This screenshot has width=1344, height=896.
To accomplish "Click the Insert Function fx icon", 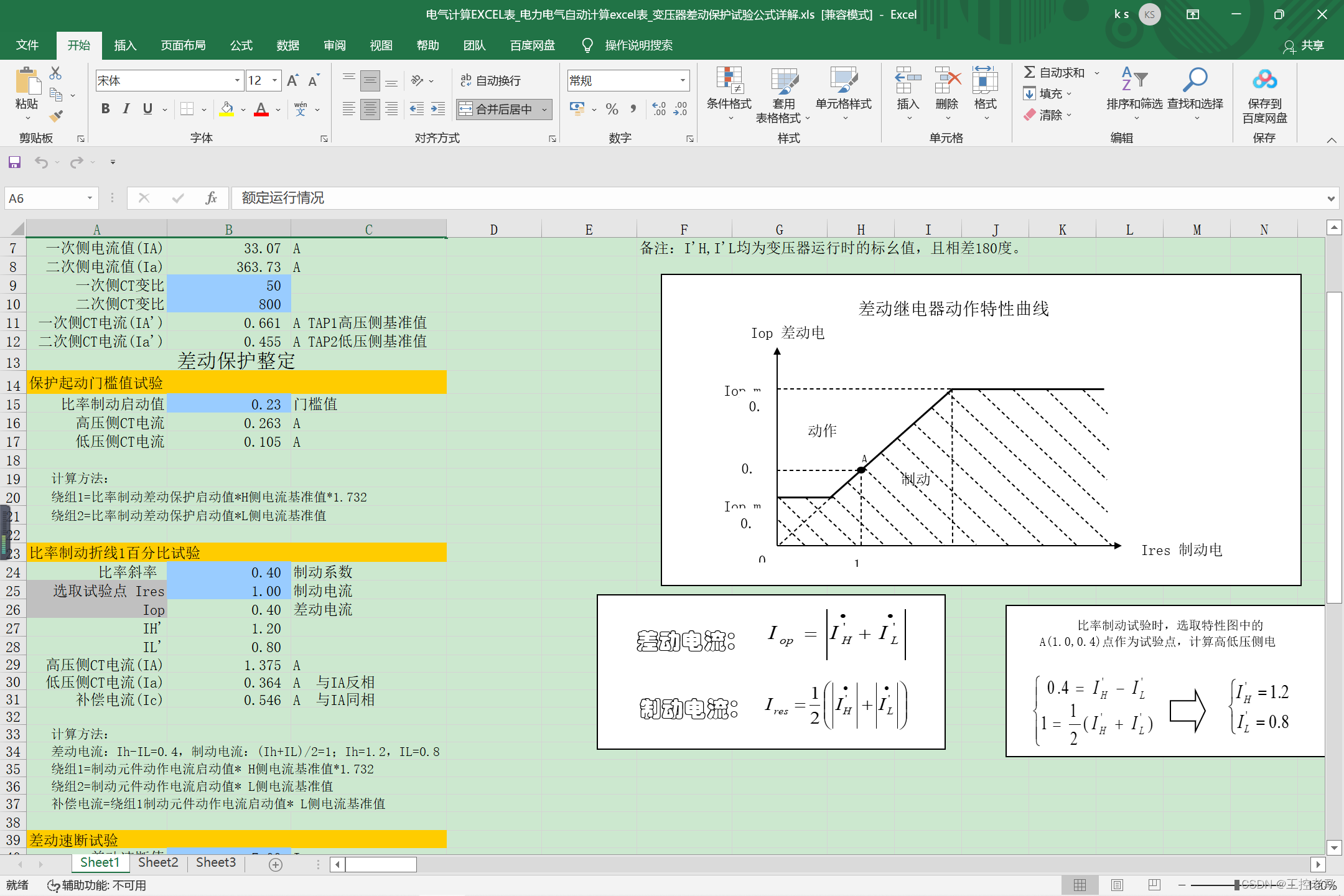I will (x=211, y=198).
